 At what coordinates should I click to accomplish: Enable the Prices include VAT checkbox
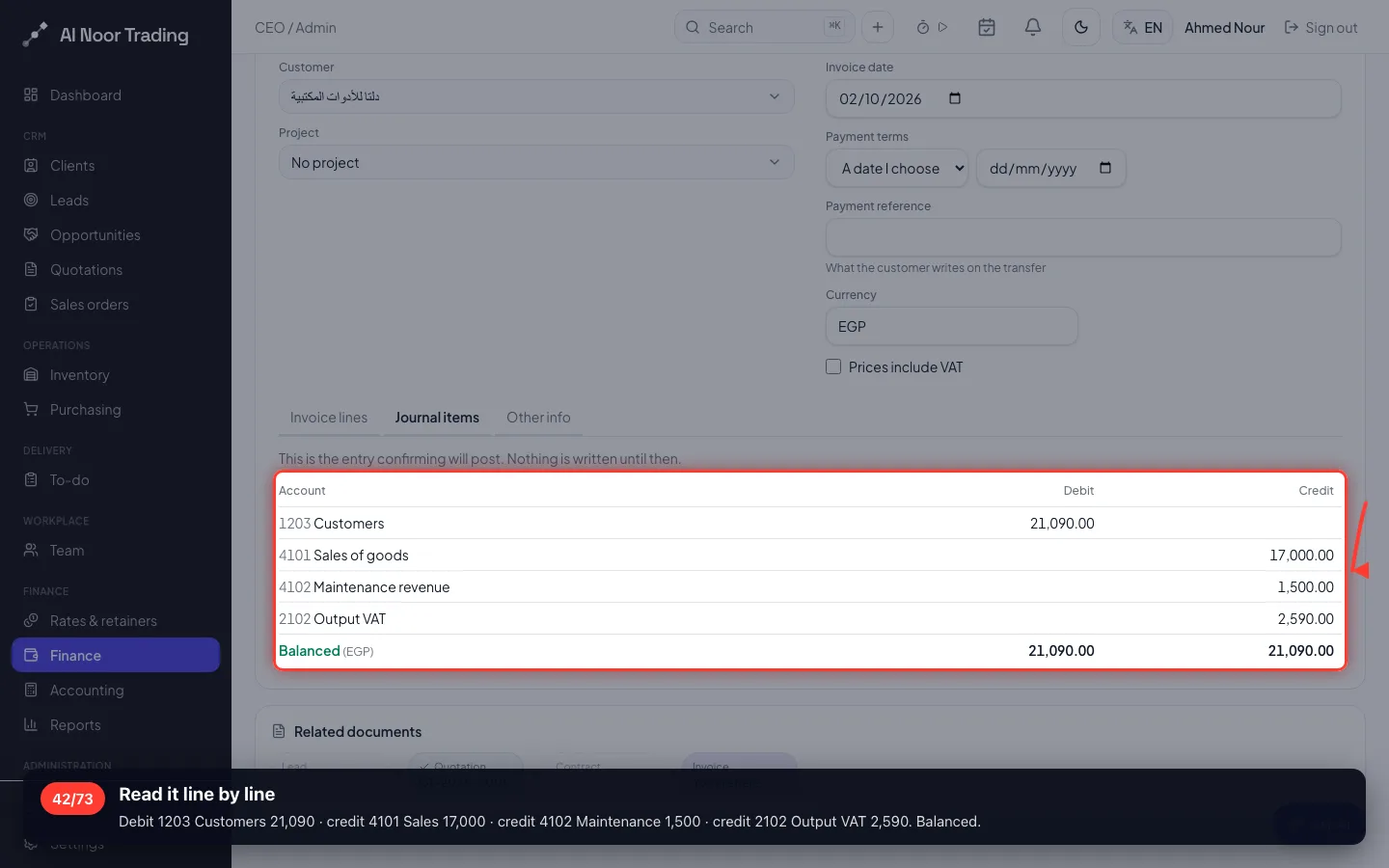point(833,366)
